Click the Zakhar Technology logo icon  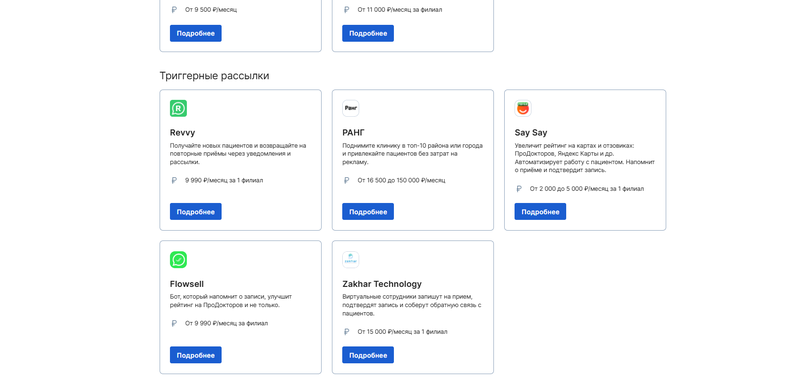pos(351,260)
